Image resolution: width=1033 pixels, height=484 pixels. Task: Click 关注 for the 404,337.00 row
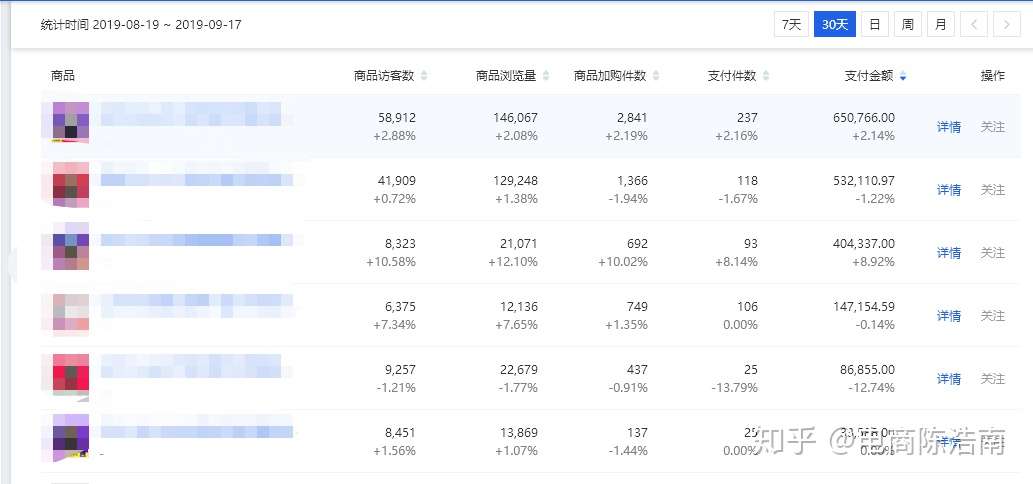(x=993, y=253)
